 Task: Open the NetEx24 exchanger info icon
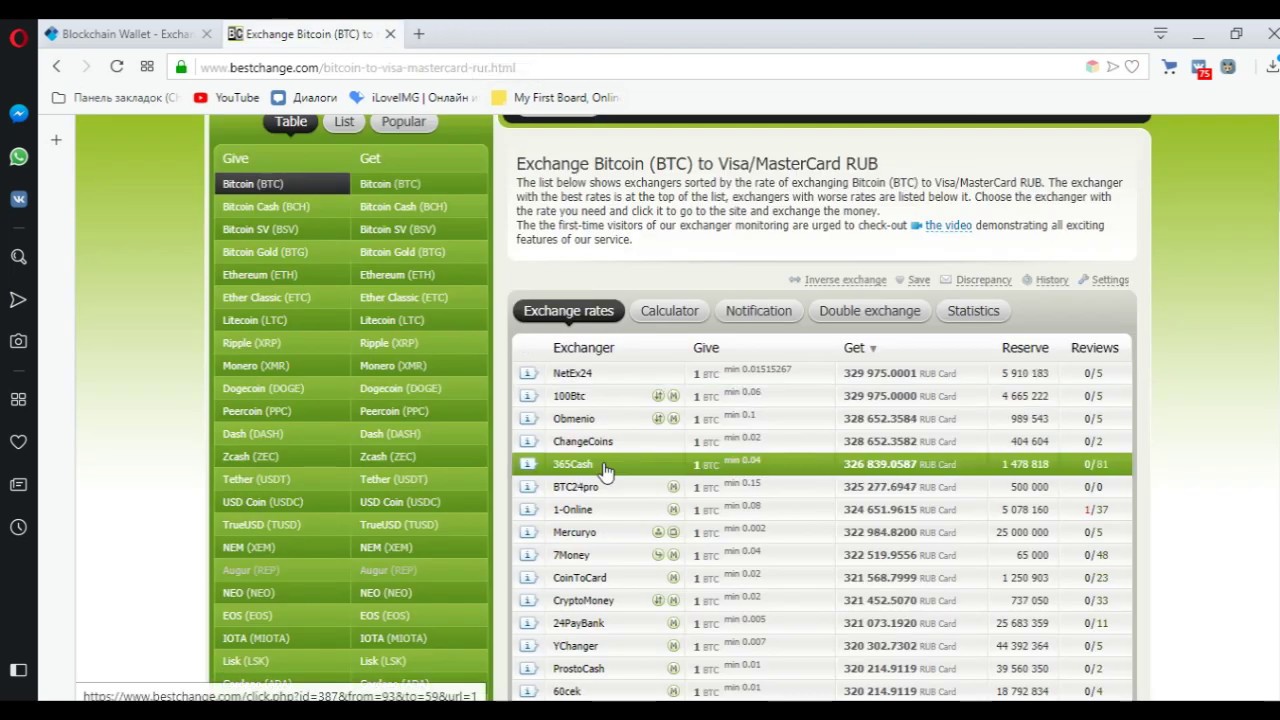(528, 373)
